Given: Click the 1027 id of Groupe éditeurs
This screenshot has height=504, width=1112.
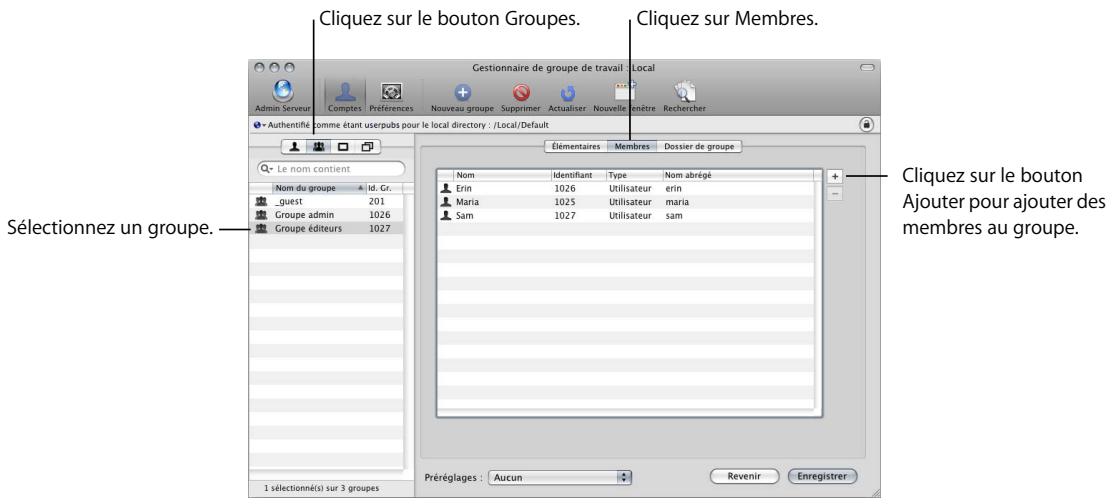Looking at the screenshot, I should 379,228.
